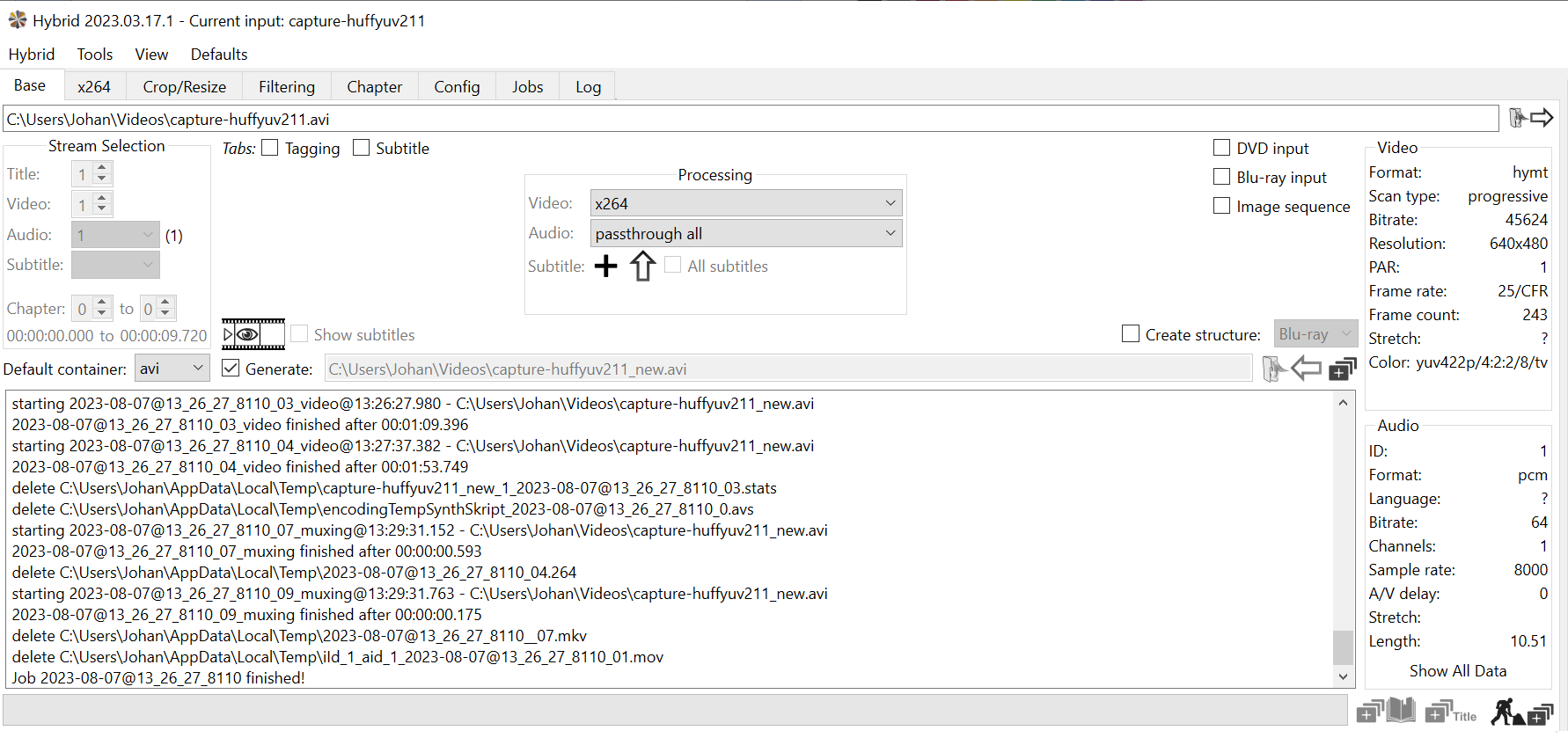The width and height of the screenshot is (1568, 738).
Task: Click the plus icon to add subtitle
Action: tap(605, 266)
